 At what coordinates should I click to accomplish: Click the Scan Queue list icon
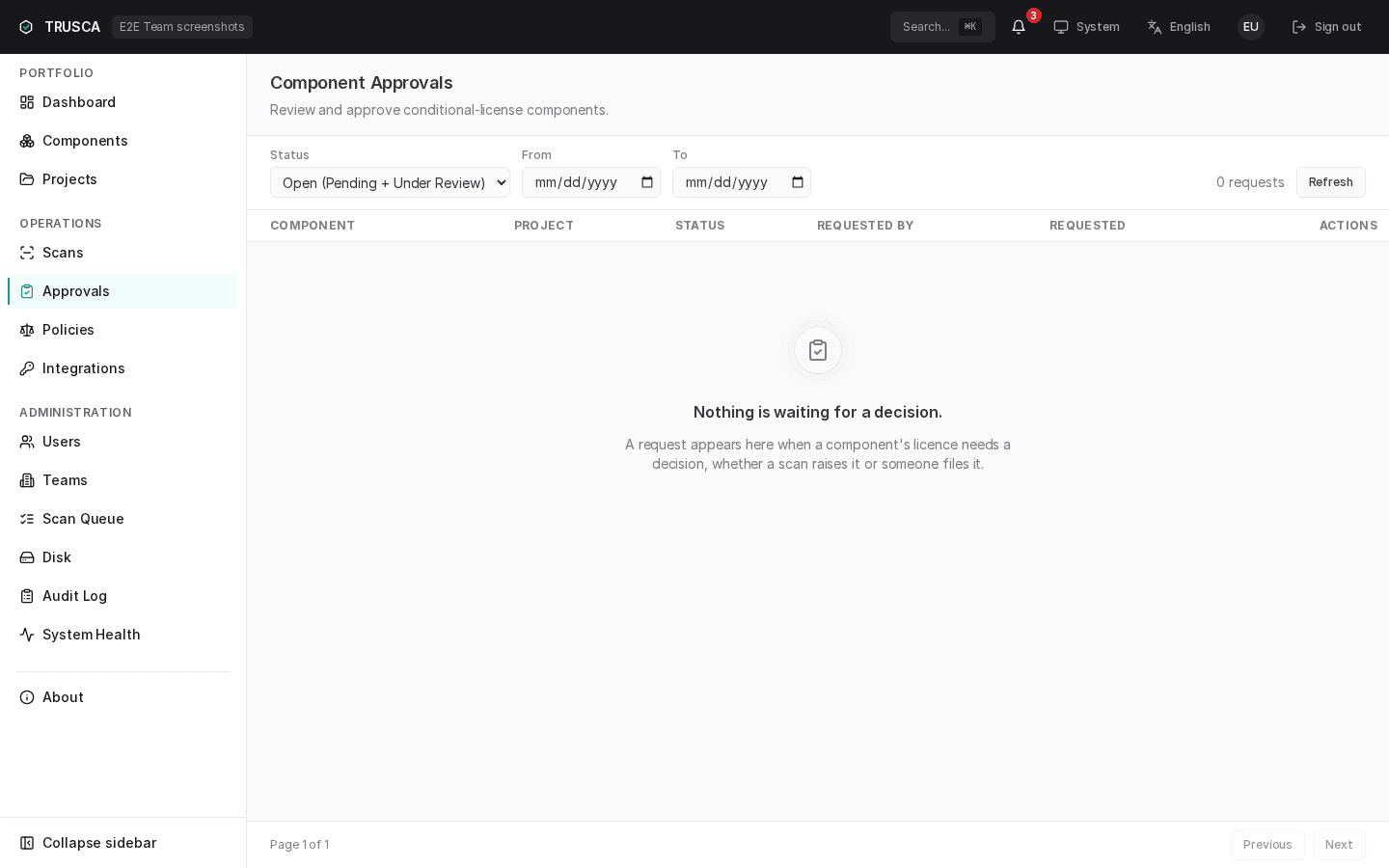pyautogui.click(x=27, y=519)
